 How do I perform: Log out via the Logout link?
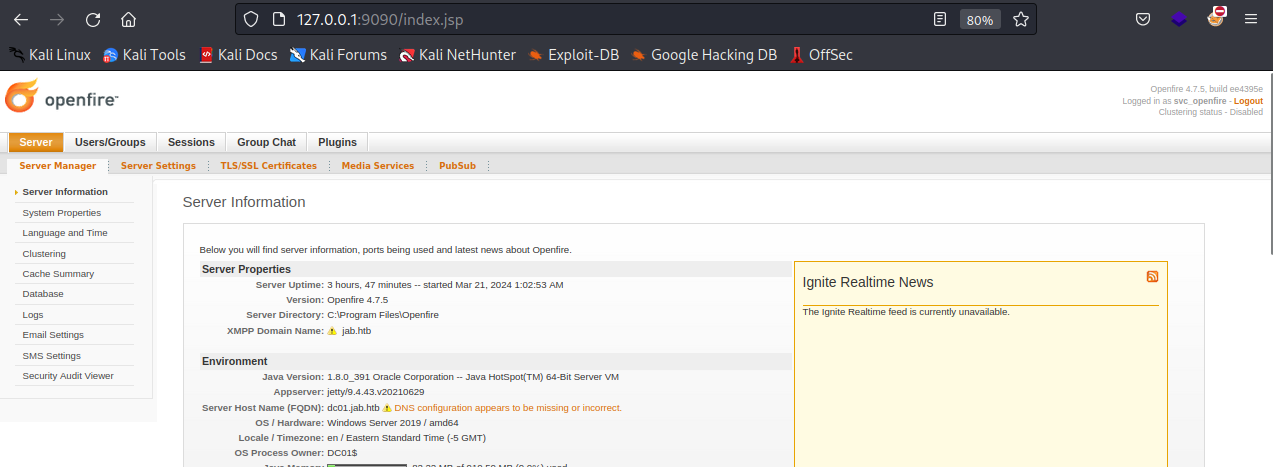click(x=1248, y=101)
